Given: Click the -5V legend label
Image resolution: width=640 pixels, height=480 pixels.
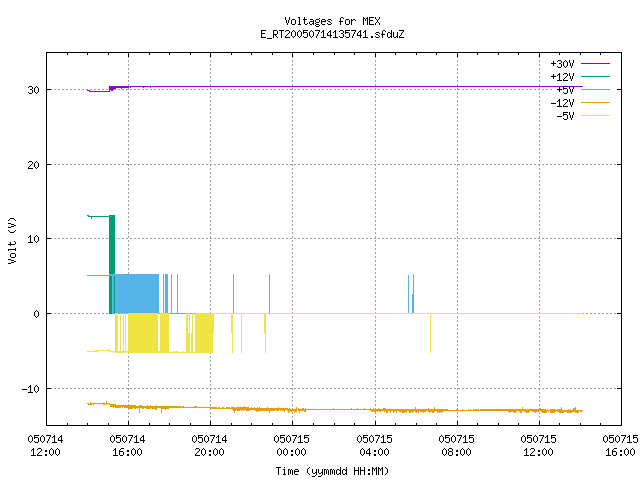Looking at the screenshot, I should point(565,116).
